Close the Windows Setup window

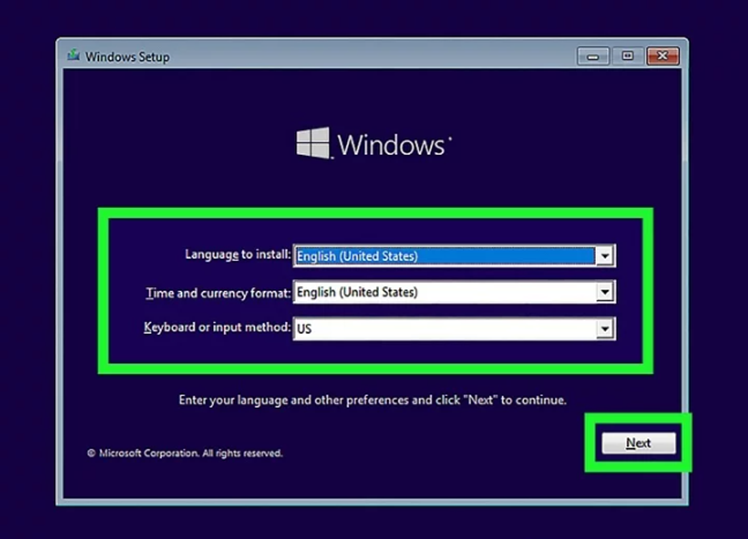coord(663,56)
